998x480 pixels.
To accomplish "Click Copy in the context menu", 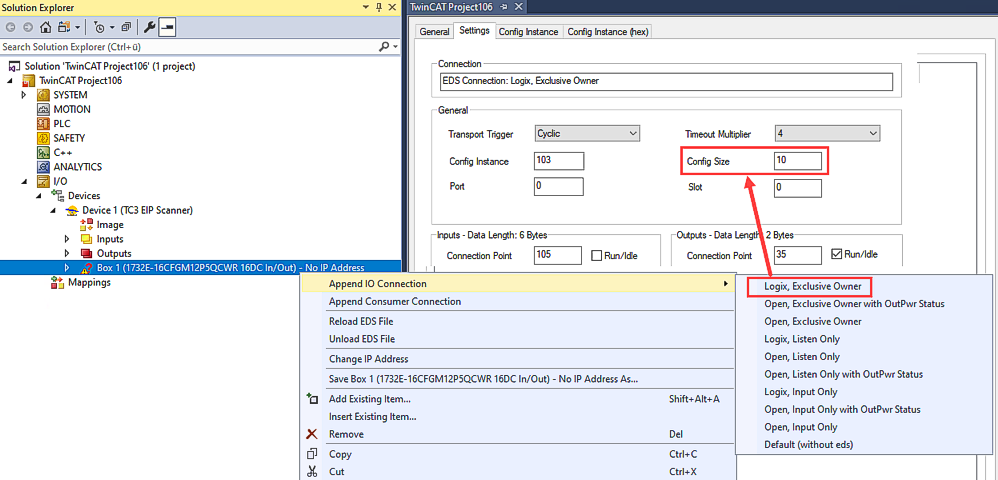I will pyautogui.click(x=340, y=455).
